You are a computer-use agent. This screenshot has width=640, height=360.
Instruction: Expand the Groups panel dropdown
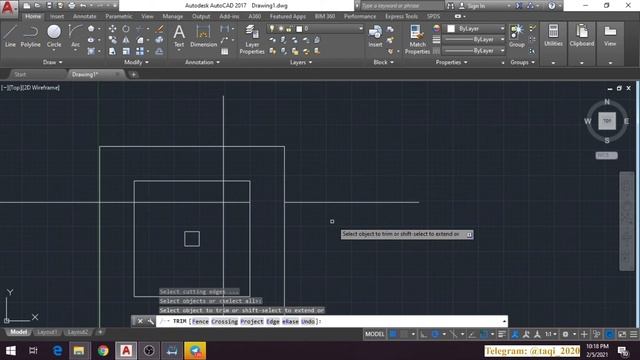[x=522, y=62]
